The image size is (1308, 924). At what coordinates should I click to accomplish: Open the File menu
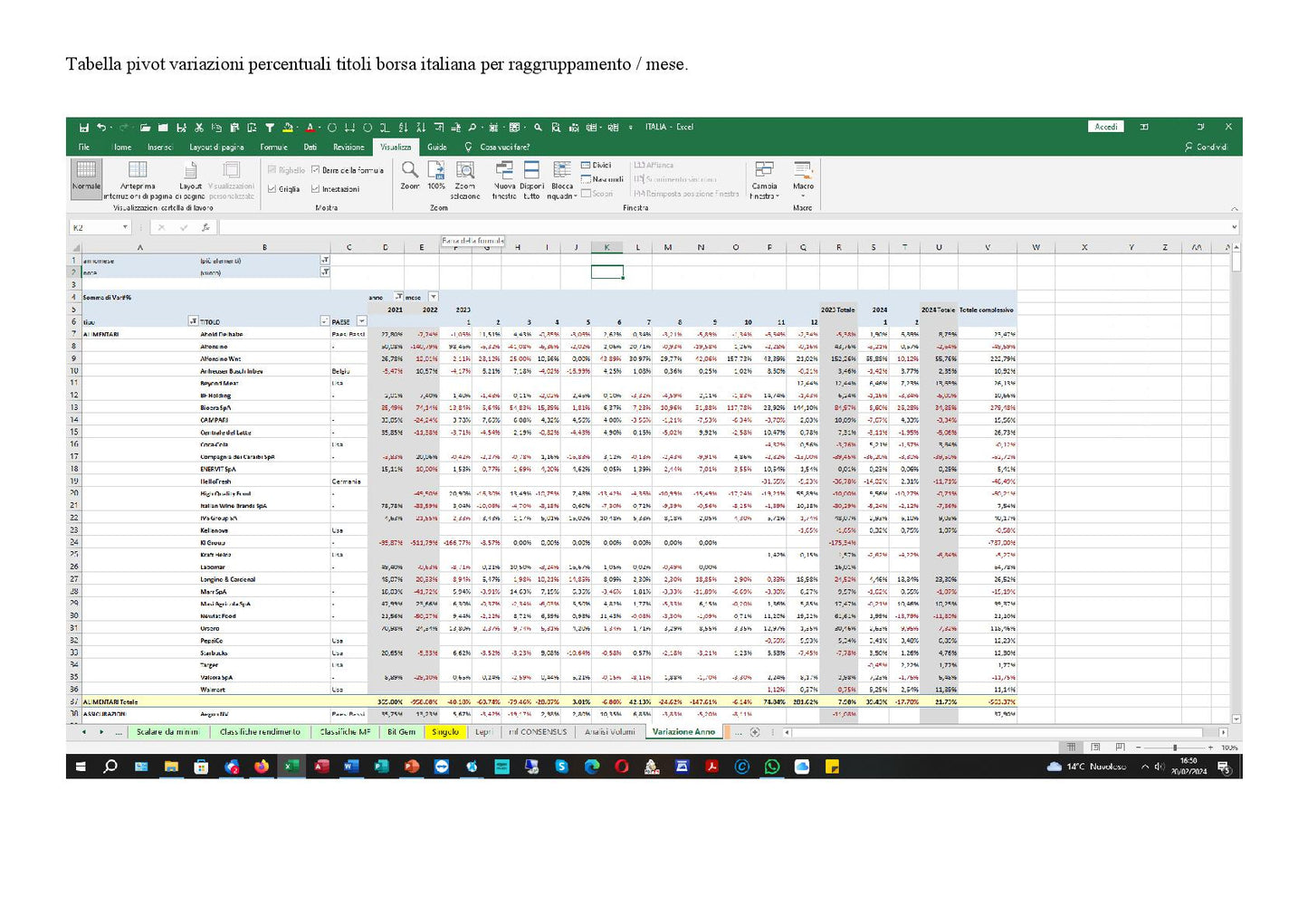pos(84,147)
